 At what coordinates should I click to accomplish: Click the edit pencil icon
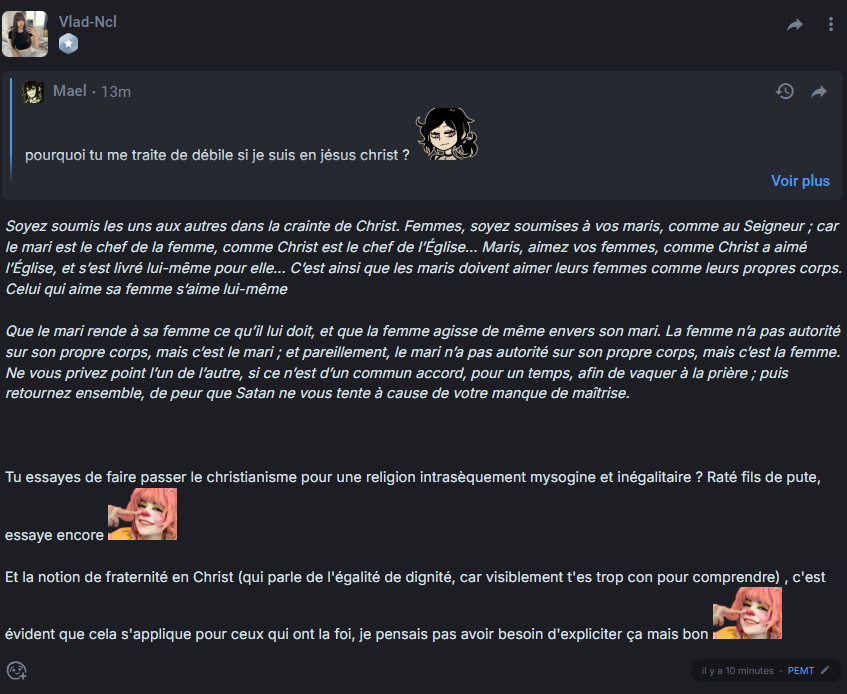click(x=826, y=670)
